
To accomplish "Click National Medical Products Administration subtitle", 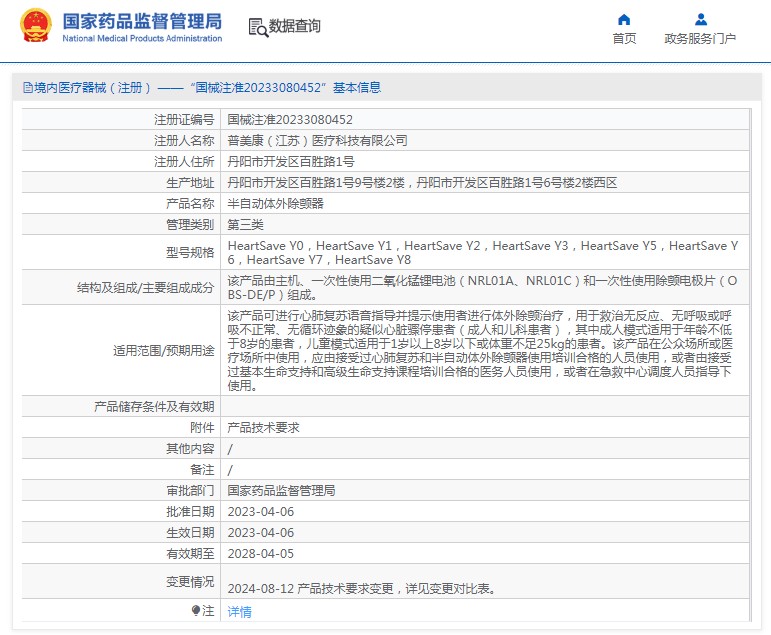I will (x=142, y=39).
